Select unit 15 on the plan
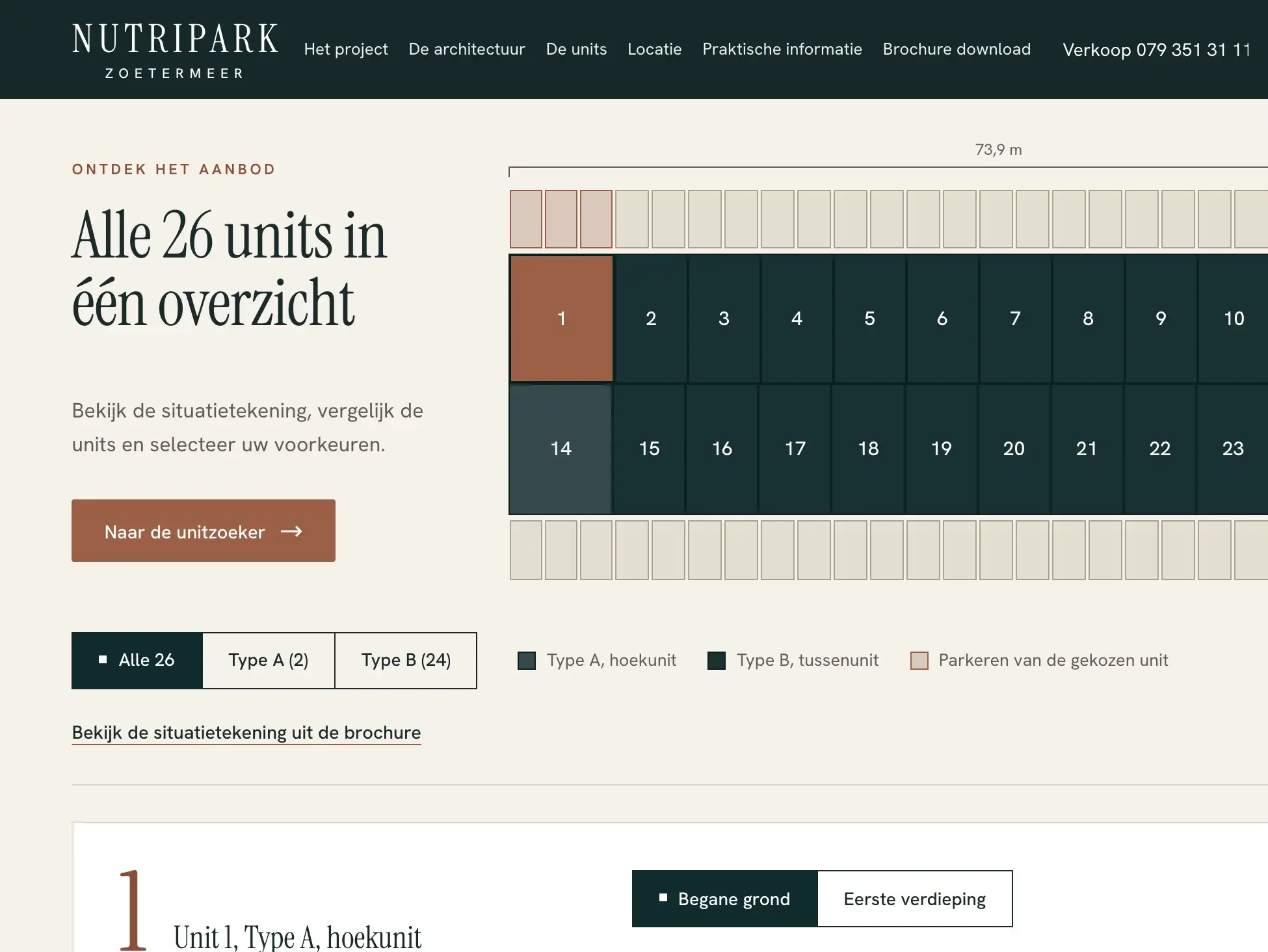This screenshot has width=1268, height=952. point(649,449)
